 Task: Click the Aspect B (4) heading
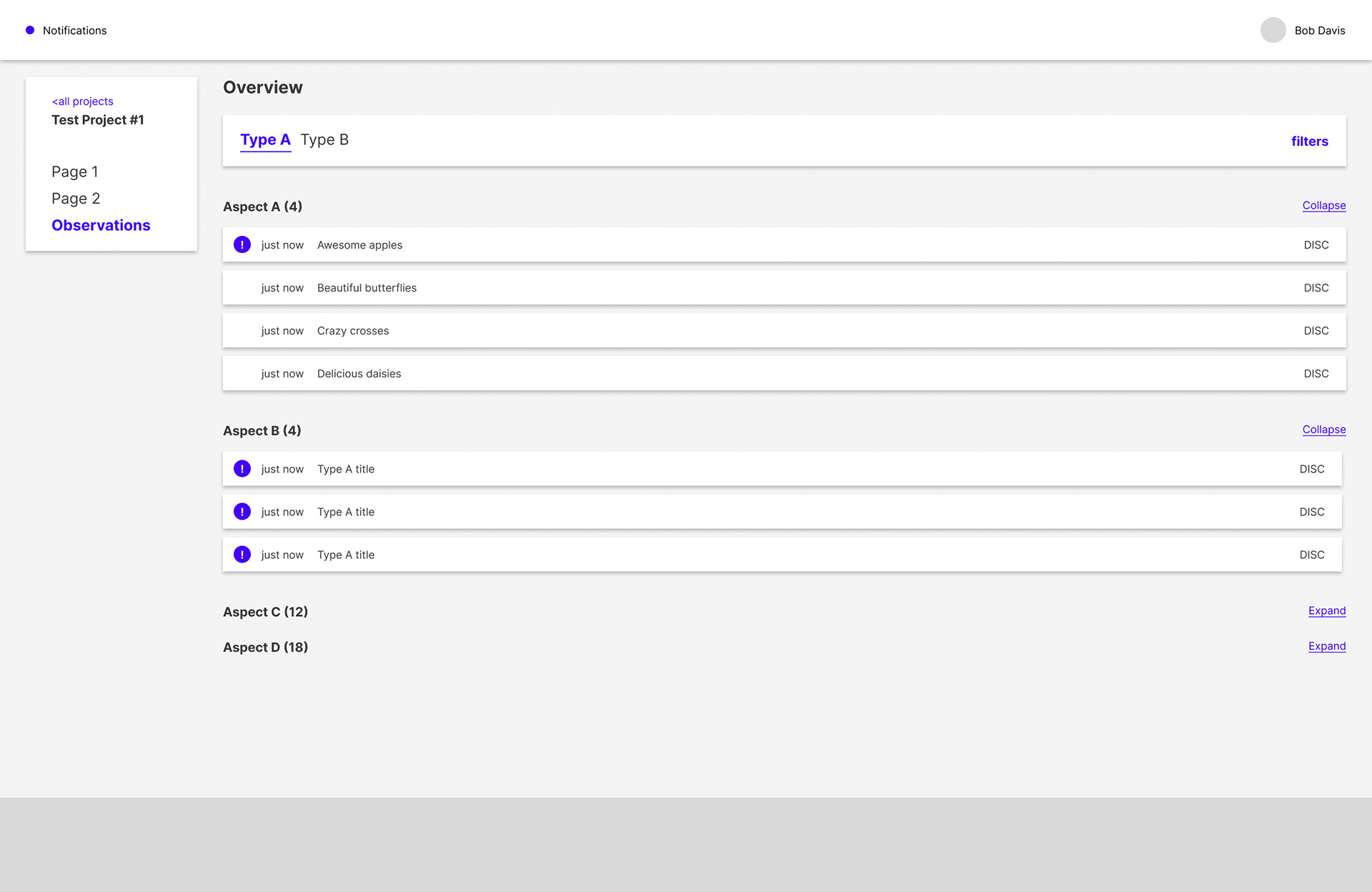tap(262, 431)
